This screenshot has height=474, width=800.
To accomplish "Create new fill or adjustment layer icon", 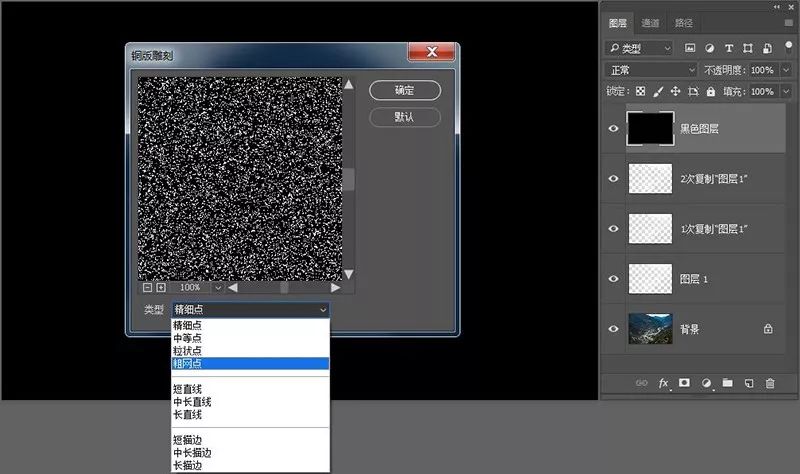I will (706, 383).
